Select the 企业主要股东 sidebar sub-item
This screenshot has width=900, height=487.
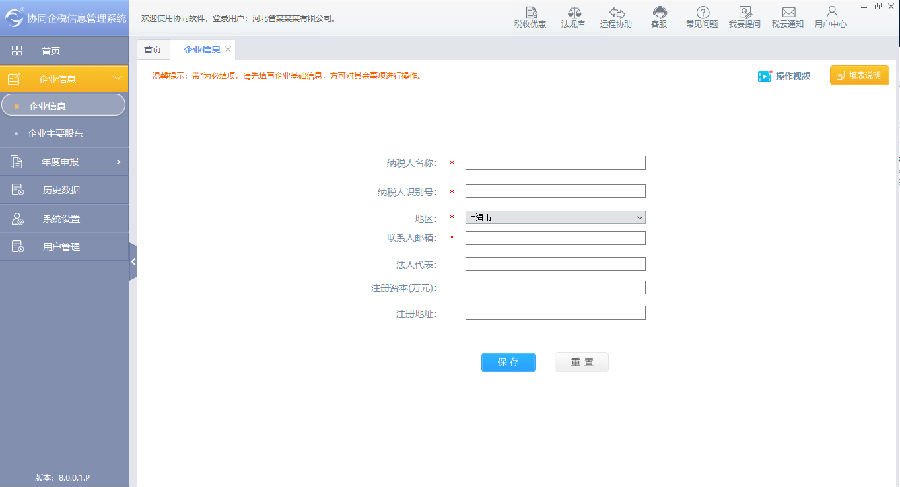click(x=64, y=133)
